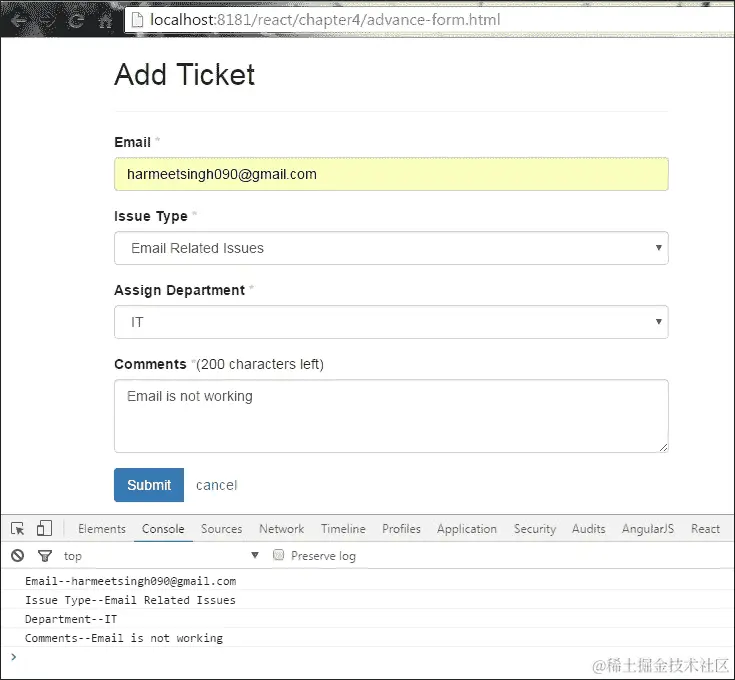Switch to the Elements tab

(x=102, y=529)
